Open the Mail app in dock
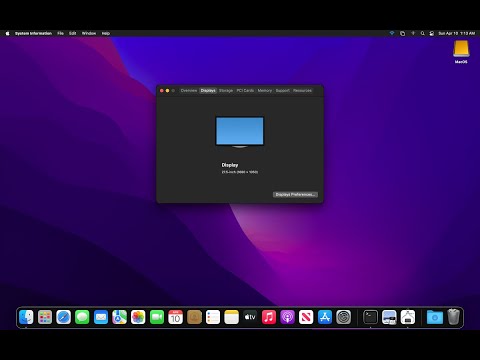Viewport: 480px width, 360px height. click(x=101, y=317)
